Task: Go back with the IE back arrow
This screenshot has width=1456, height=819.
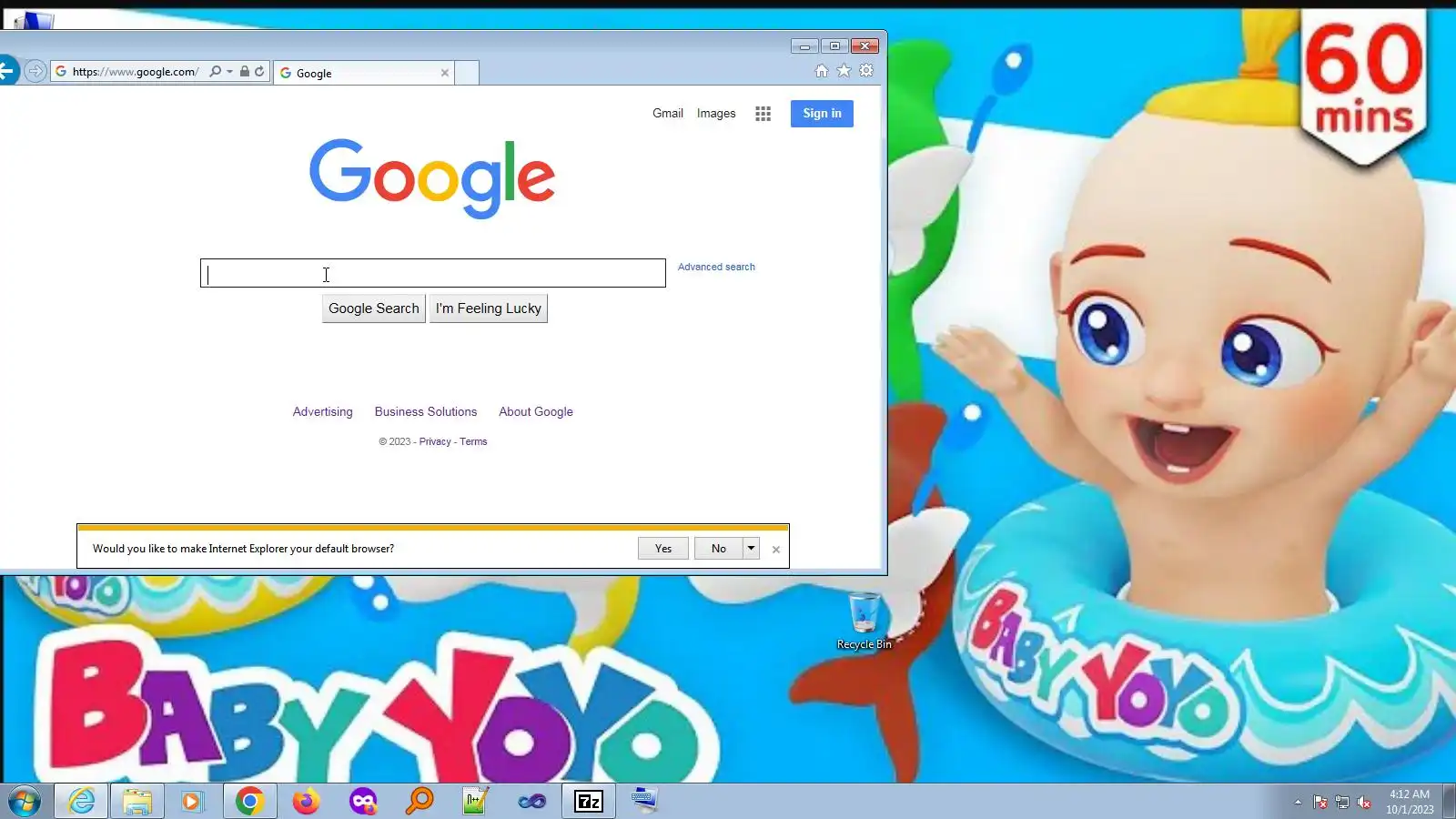Action: [x=7, y=71]
